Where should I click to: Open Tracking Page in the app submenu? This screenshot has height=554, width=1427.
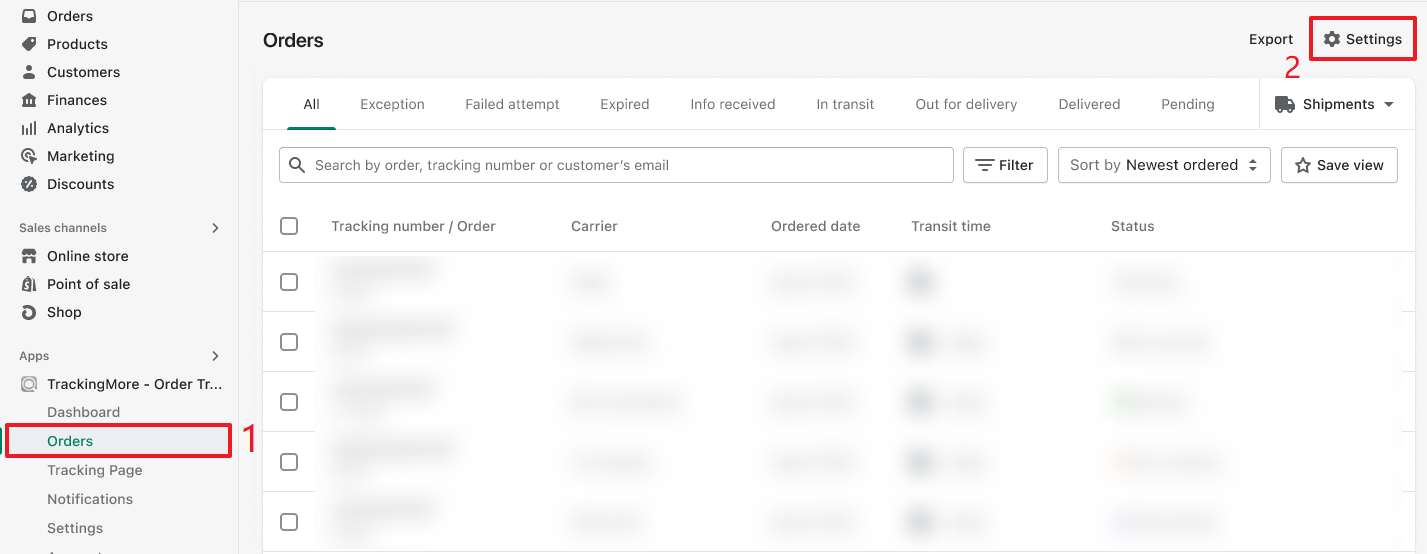tap(95, 470)
